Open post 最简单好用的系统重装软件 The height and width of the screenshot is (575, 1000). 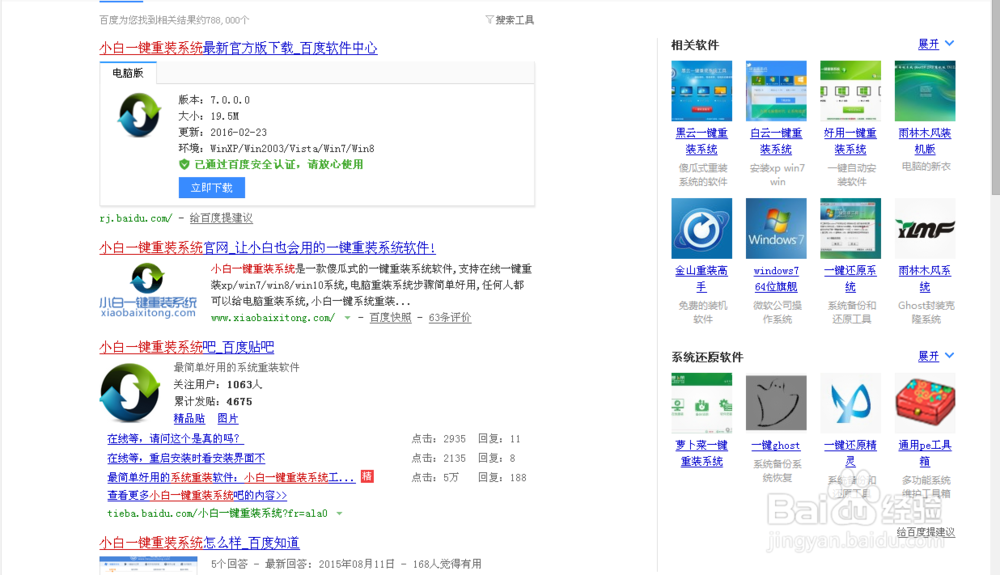click(x=231, y=477)
